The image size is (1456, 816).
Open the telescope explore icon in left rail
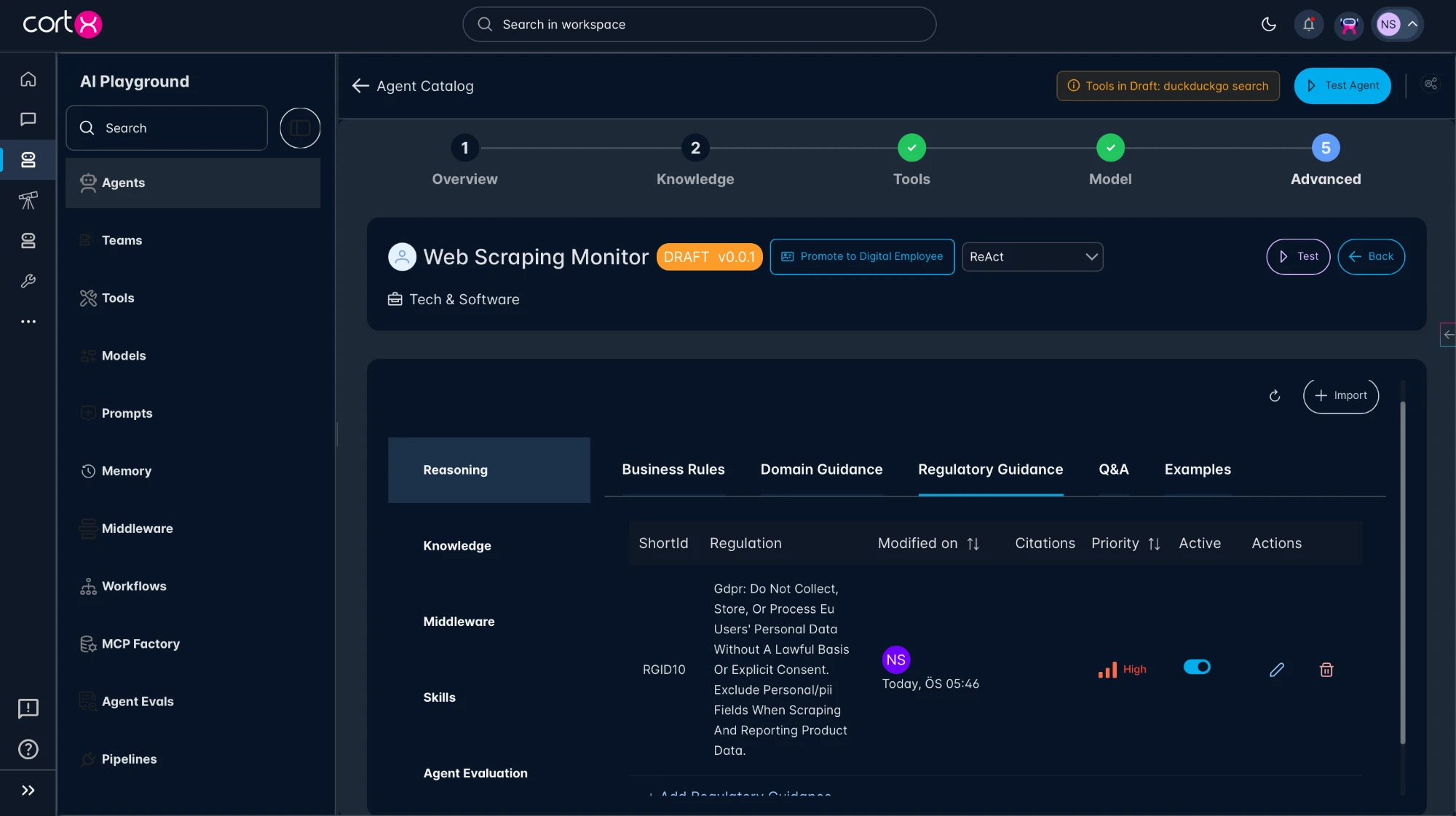point(28,200)
